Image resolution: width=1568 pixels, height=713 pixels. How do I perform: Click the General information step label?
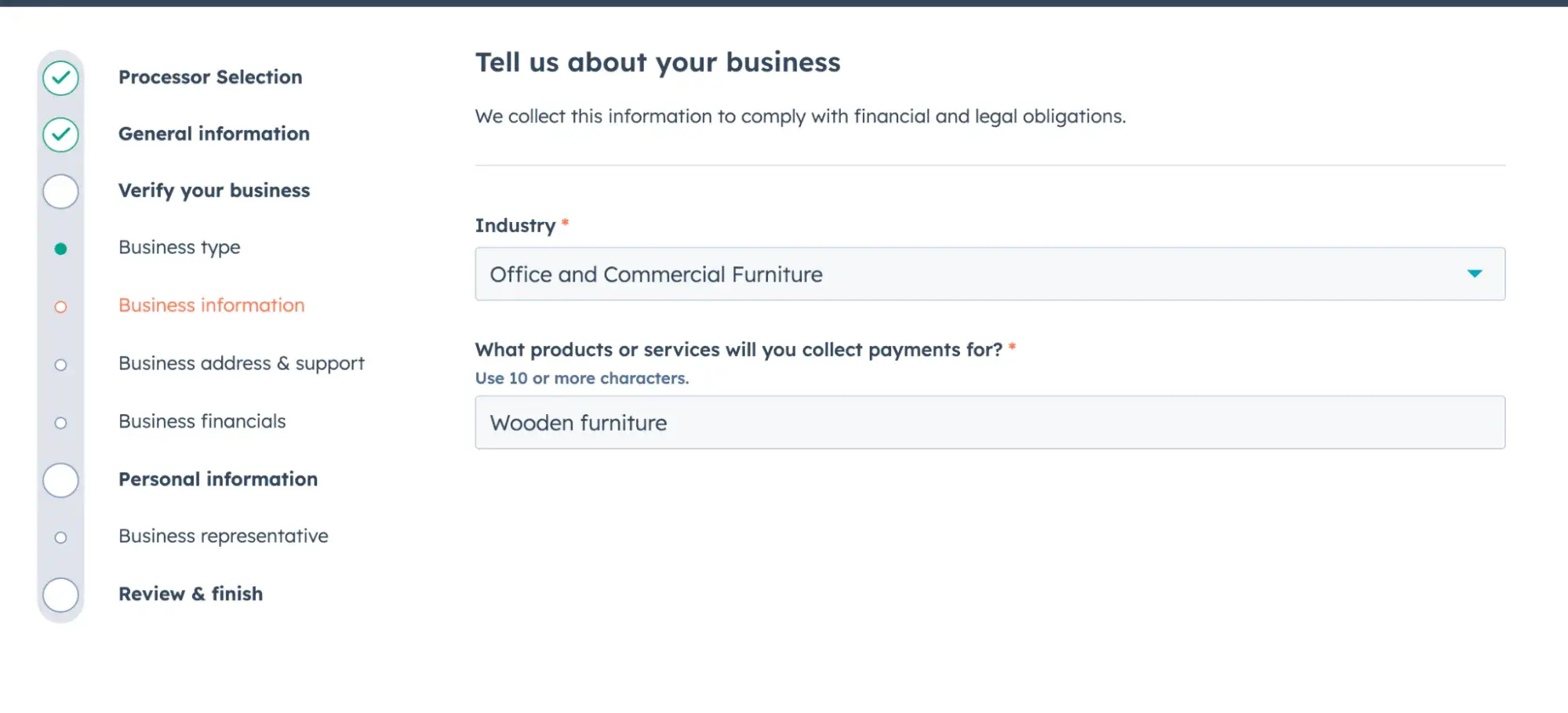214,133
